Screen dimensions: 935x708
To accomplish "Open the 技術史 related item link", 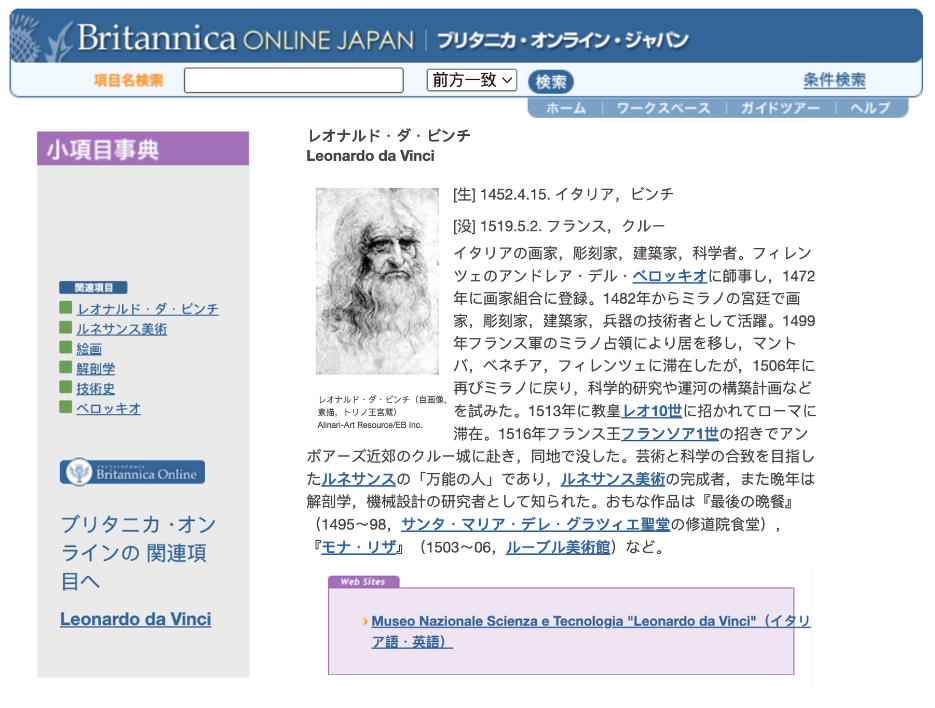I will (96, 388).
